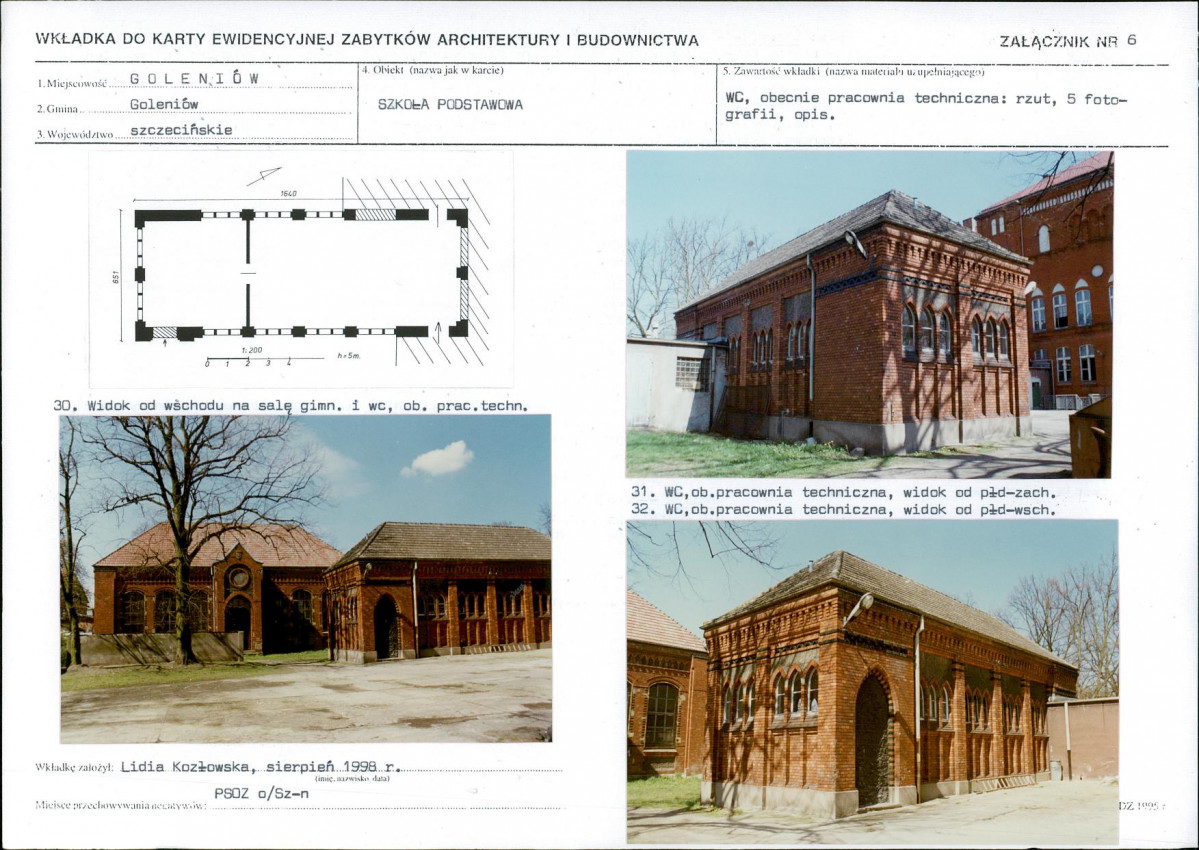
Task: Click the floor plan drawing
Action: [302, 269]
